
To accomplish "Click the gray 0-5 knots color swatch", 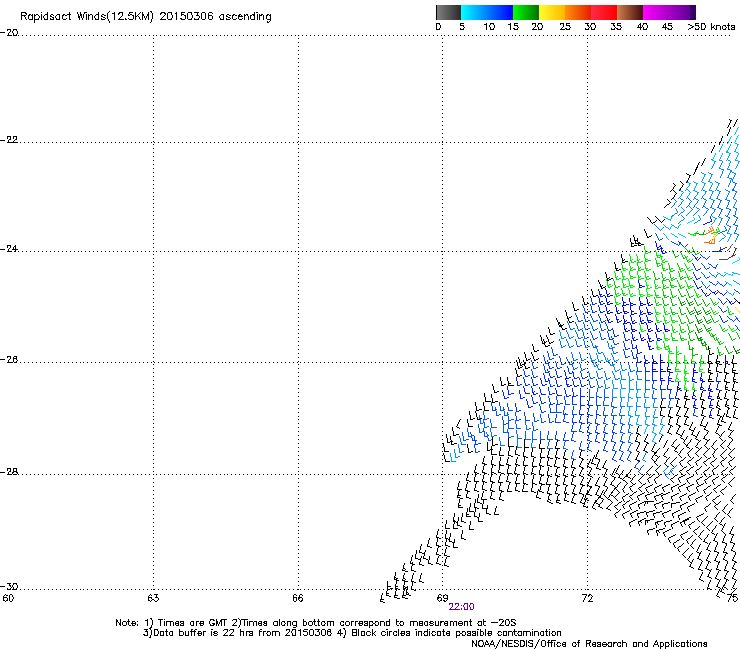I will pos(448,12).
